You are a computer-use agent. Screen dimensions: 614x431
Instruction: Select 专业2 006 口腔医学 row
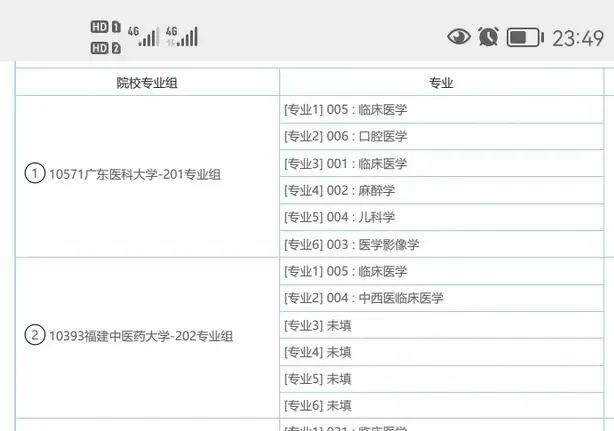[442, 137]
